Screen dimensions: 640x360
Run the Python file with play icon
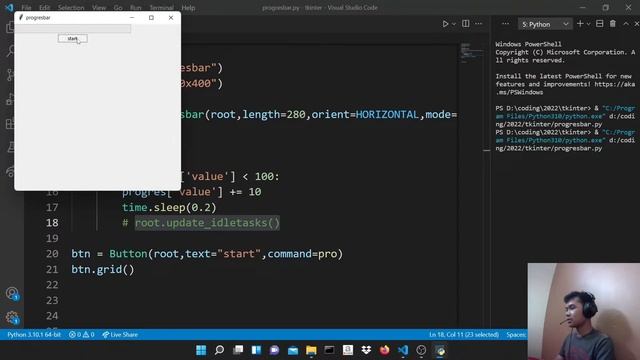click(445, 24)
